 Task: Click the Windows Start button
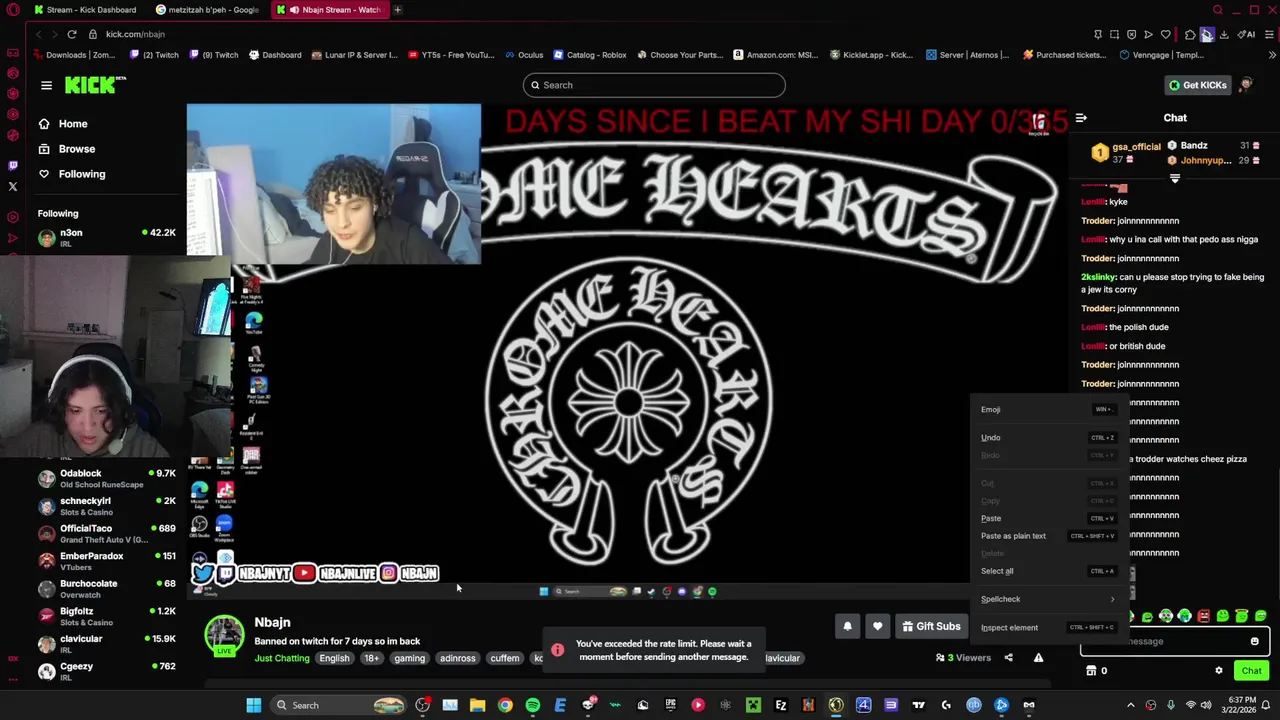[254, 705]
